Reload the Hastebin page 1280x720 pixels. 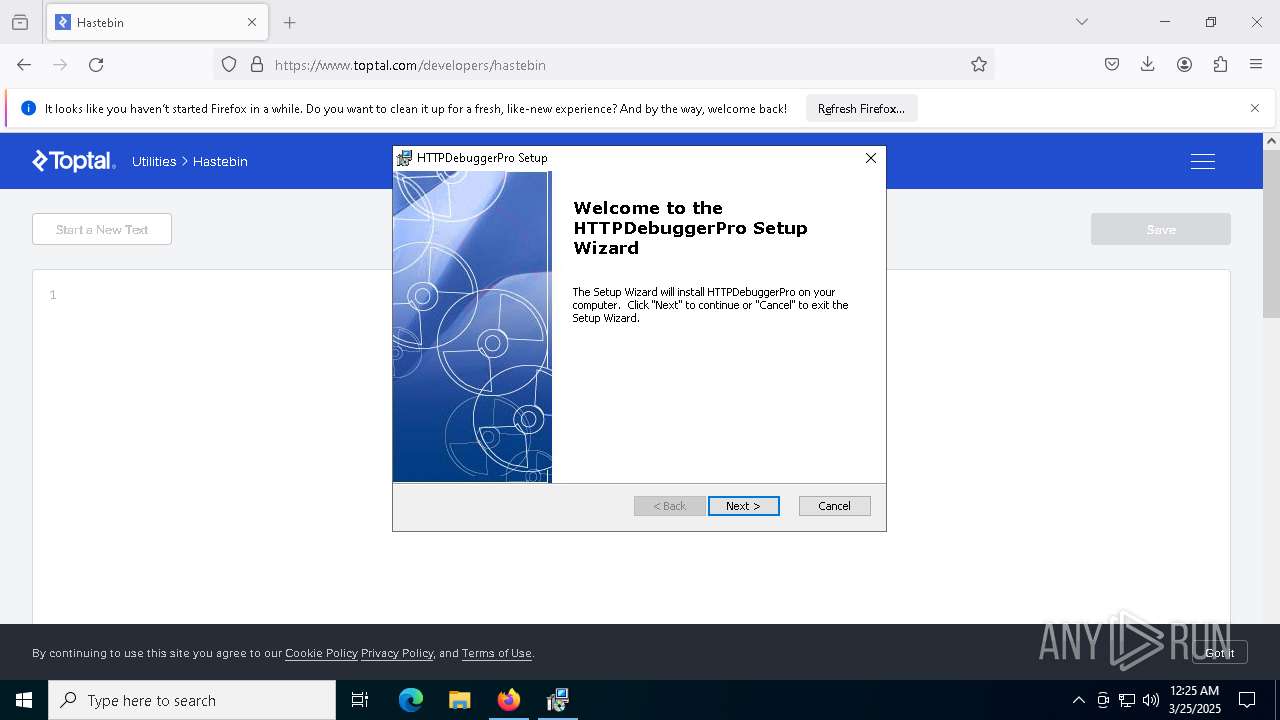96,65
